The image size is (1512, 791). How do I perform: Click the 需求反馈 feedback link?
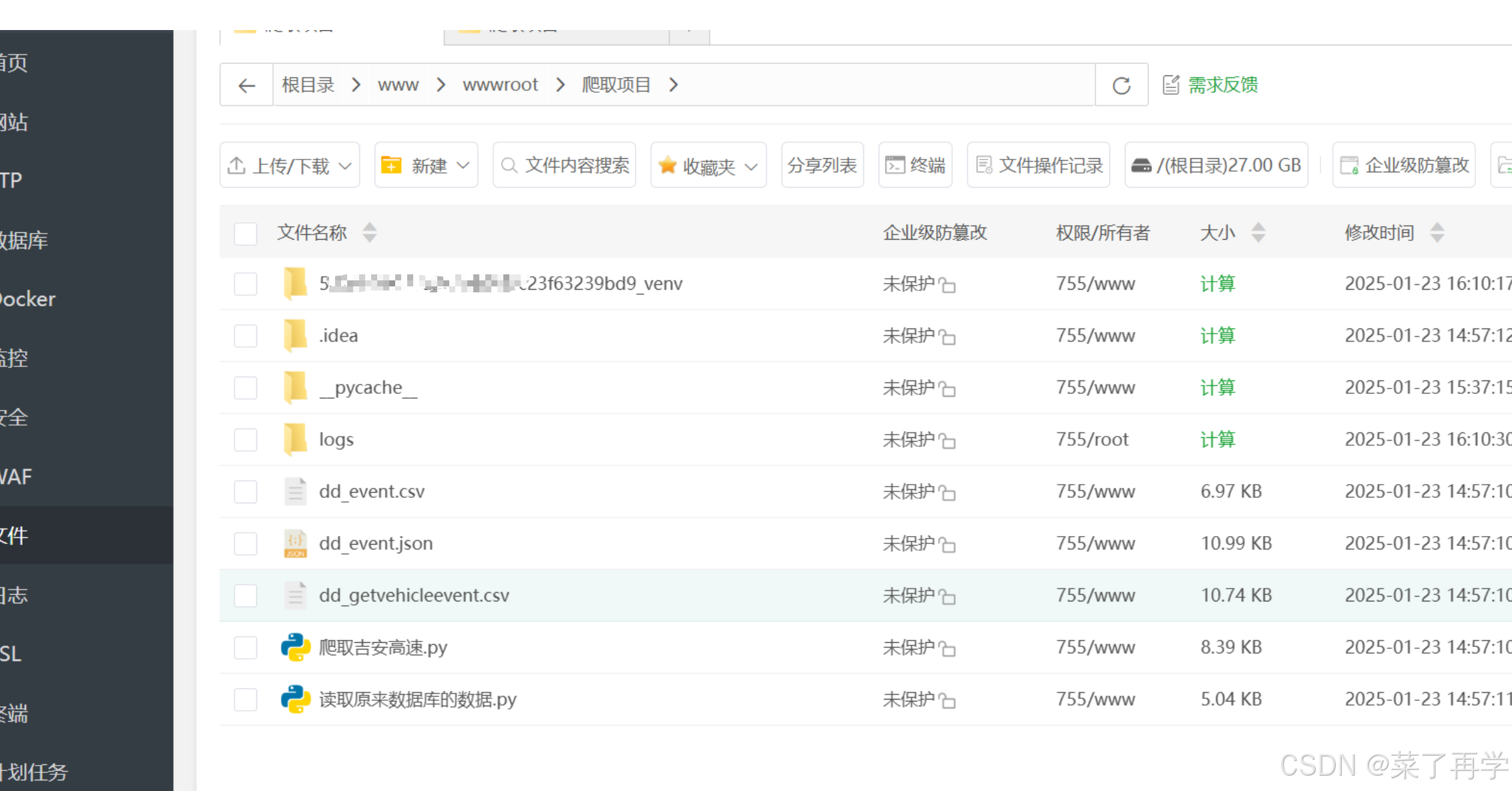[x=1223, y=85]
